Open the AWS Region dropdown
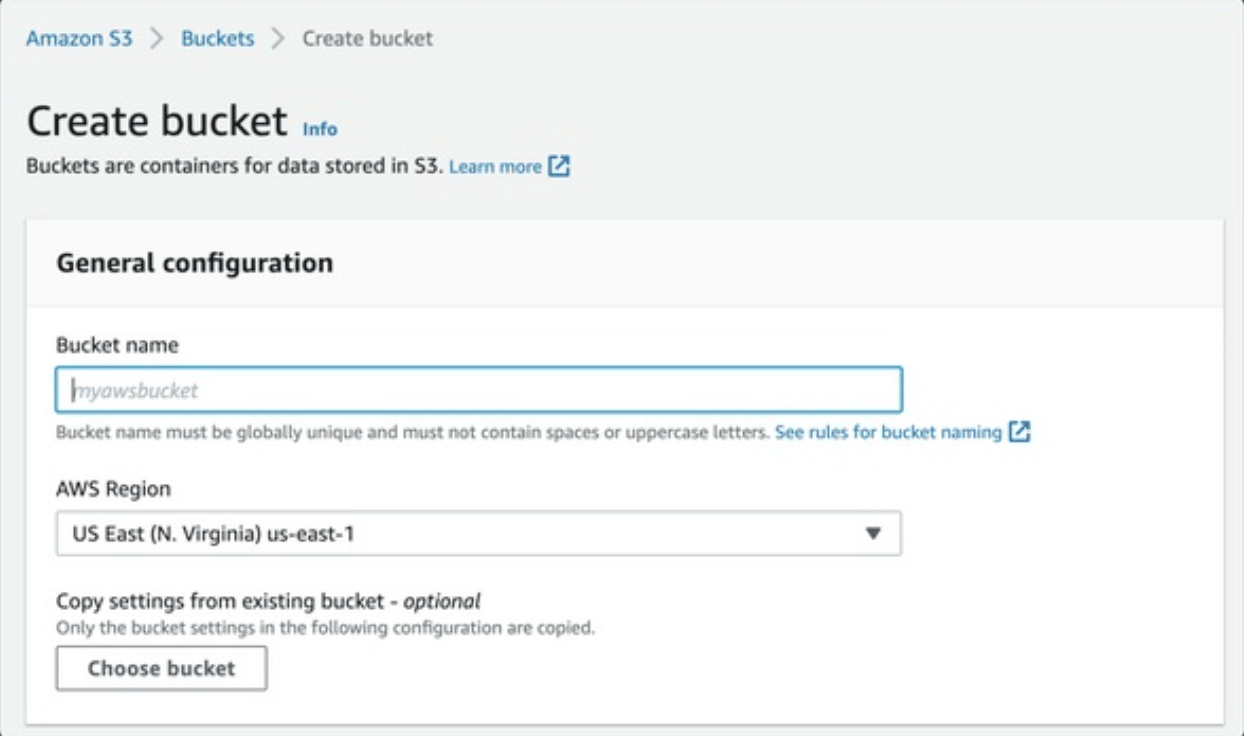The image size is (1244, 736). (x=479, y=534)
